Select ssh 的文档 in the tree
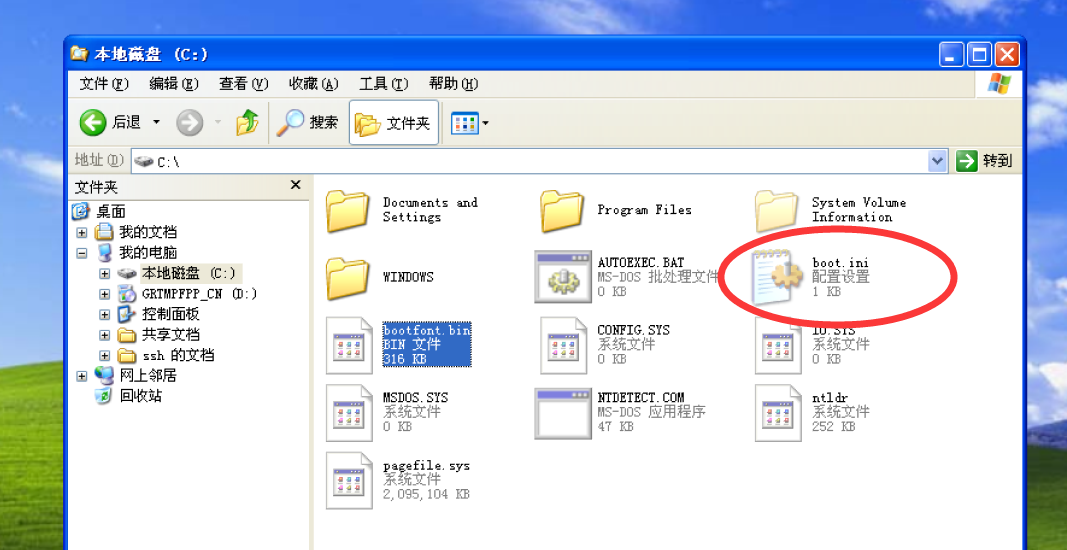Viewport: 1067px width, 550px height. click(x=178, y=355)
